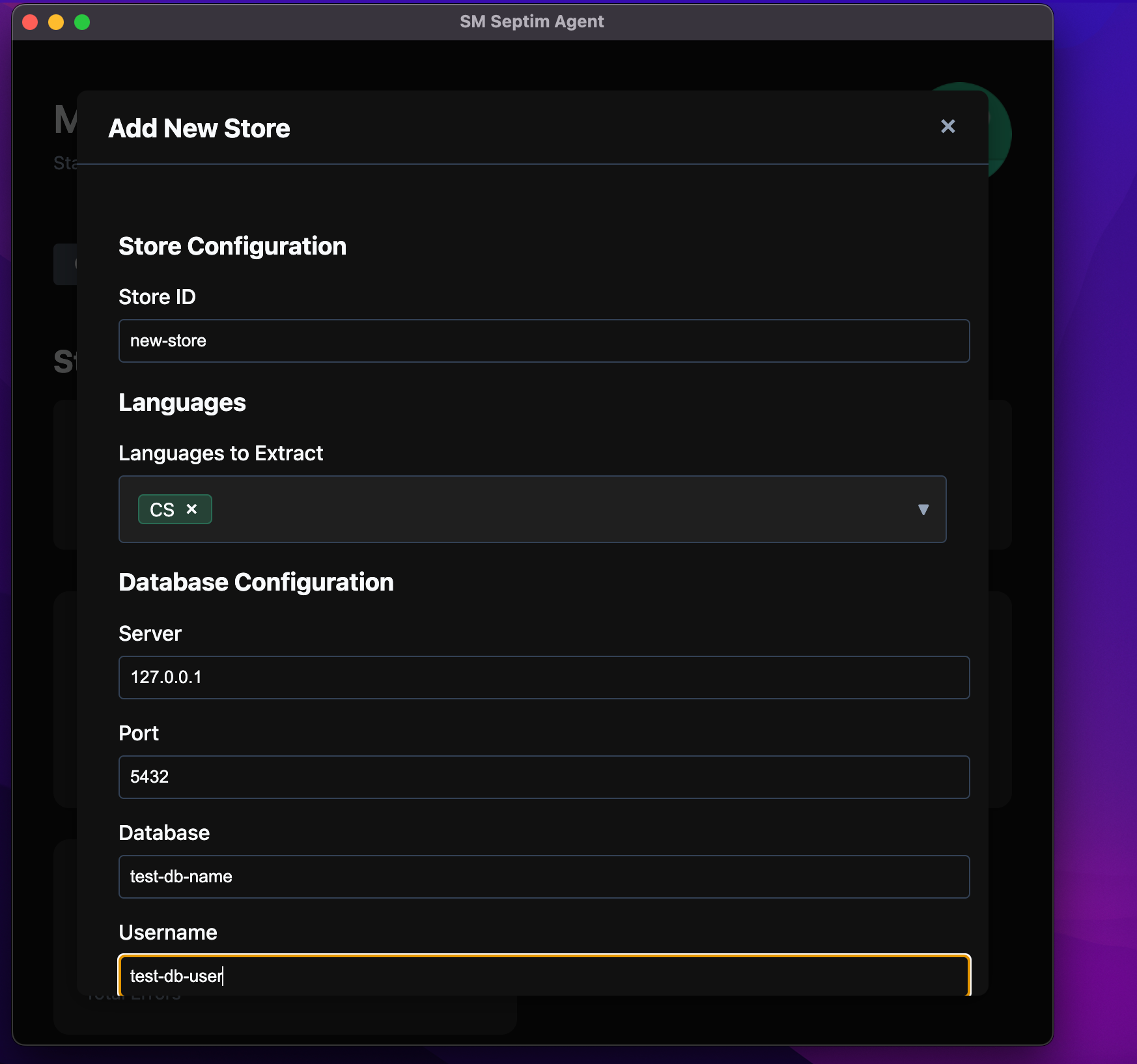Click the 'Username' field label

tap(168, 932)
